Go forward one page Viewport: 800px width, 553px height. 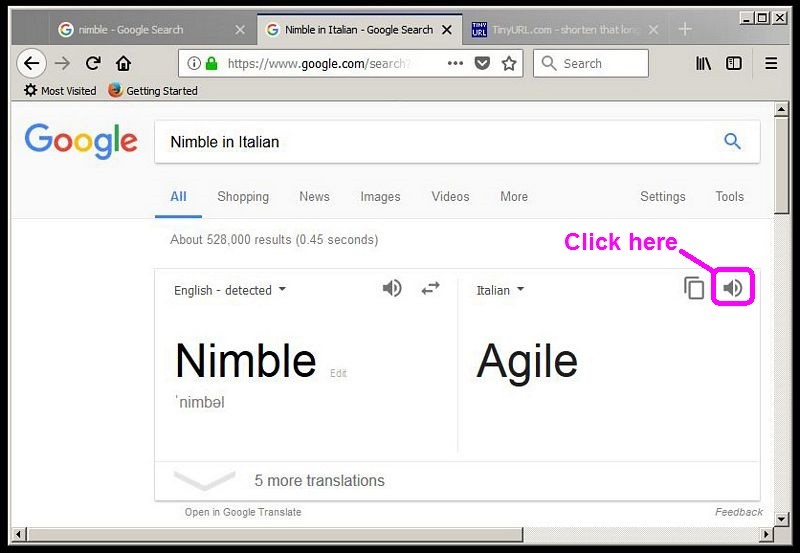[62, 63]
